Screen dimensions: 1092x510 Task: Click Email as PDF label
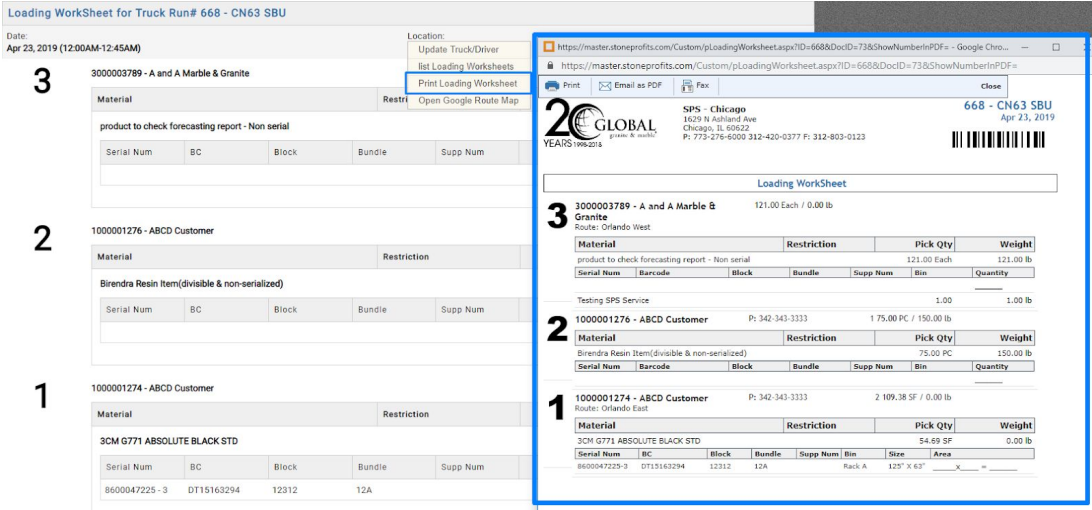point(639,86)
